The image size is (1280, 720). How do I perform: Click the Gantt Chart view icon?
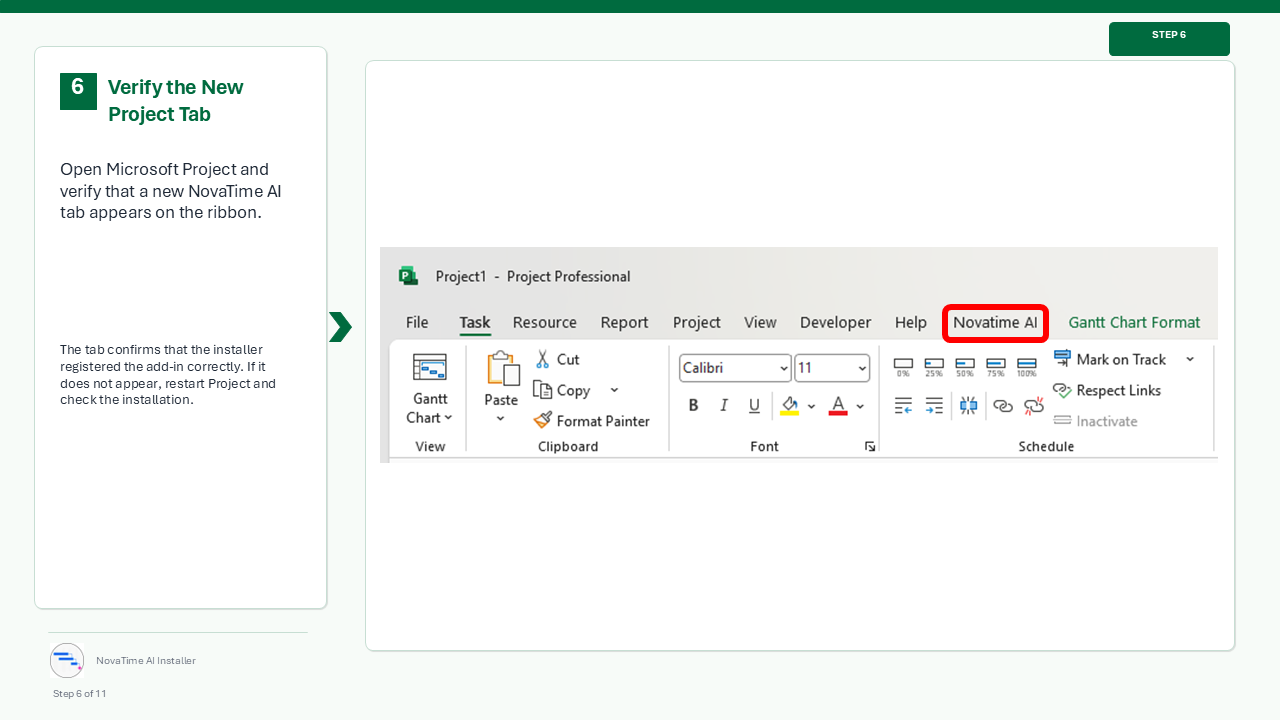tap(430, 368)
